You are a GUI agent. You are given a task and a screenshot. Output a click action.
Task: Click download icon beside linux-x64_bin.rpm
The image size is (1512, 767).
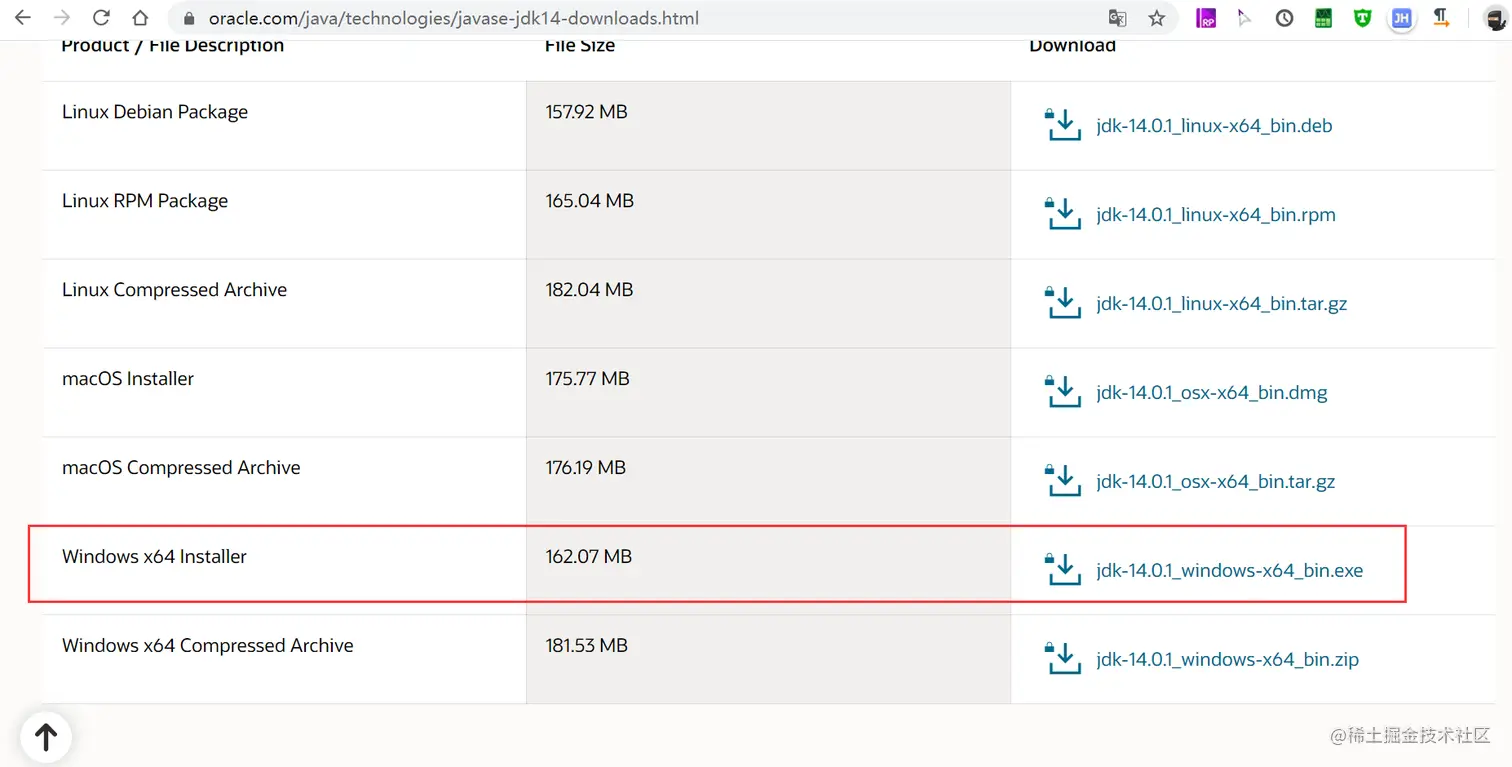pyautogui.click(x=1063, y=214)
